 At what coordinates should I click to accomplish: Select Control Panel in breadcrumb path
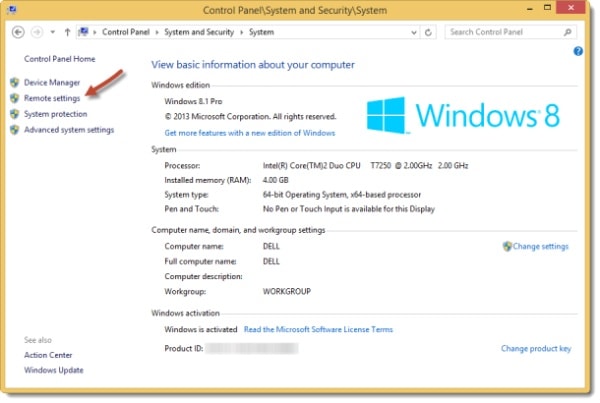pyautogui.click(x=126, y=32)
